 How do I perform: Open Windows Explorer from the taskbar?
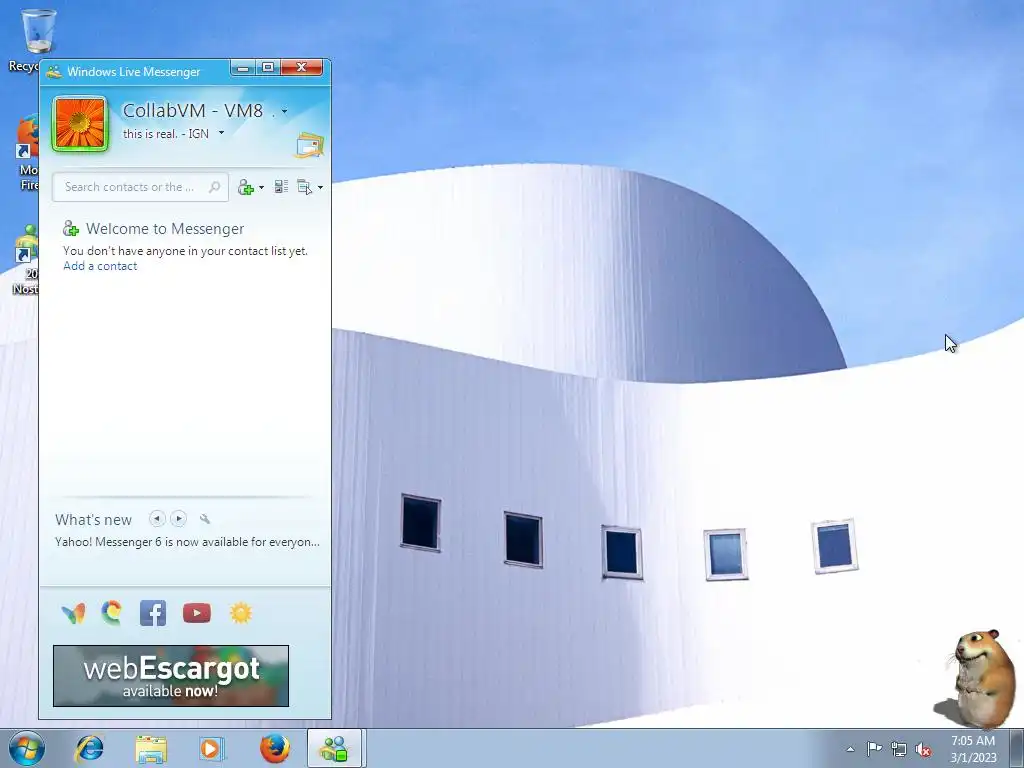(151, 748)
